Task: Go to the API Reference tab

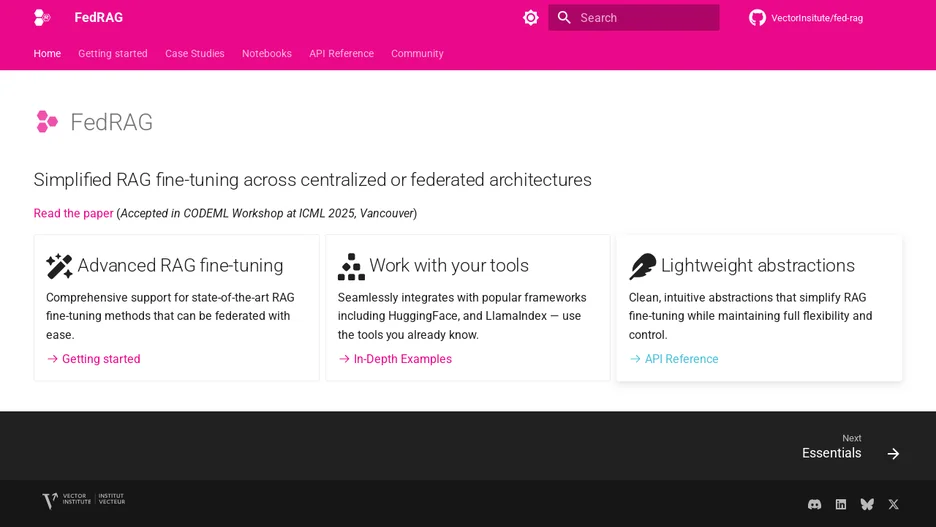Action: pos(341,54)
